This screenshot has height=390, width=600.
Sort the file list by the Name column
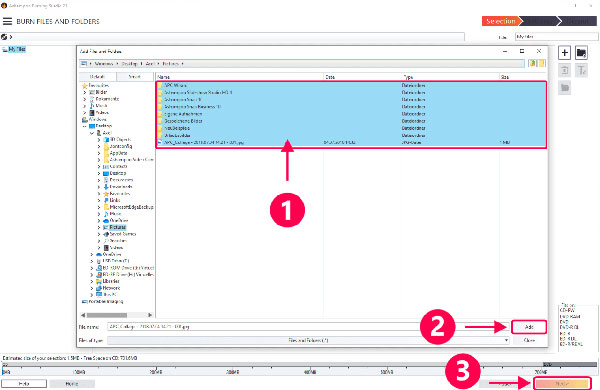pyautogui.click(x=240, y=77)
